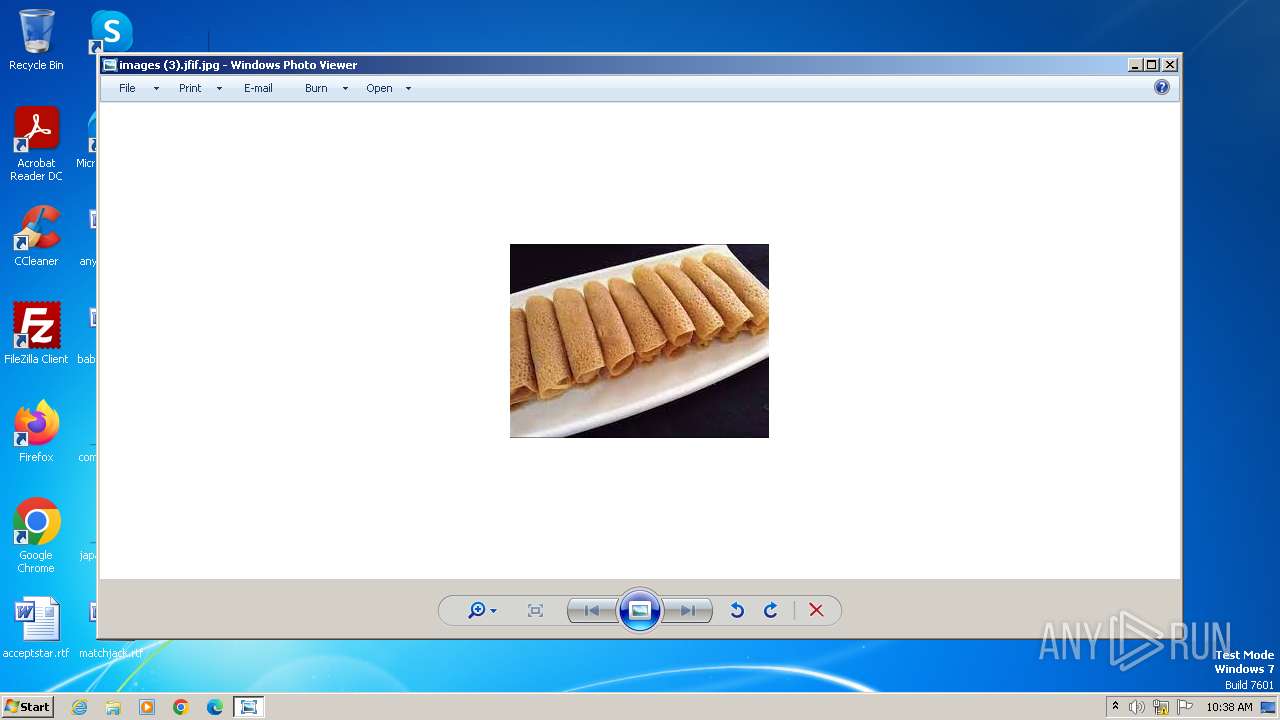Click the Actual size button
The image size is (1280, 720).
[535, 610]
